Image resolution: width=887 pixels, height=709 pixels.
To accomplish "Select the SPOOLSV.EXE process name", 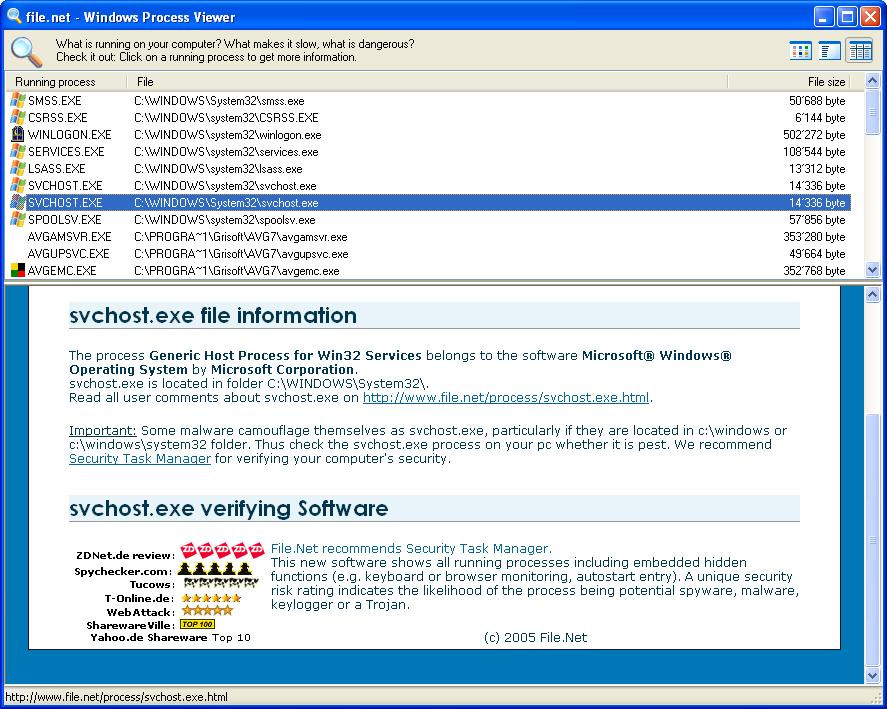I will point(65,220).
